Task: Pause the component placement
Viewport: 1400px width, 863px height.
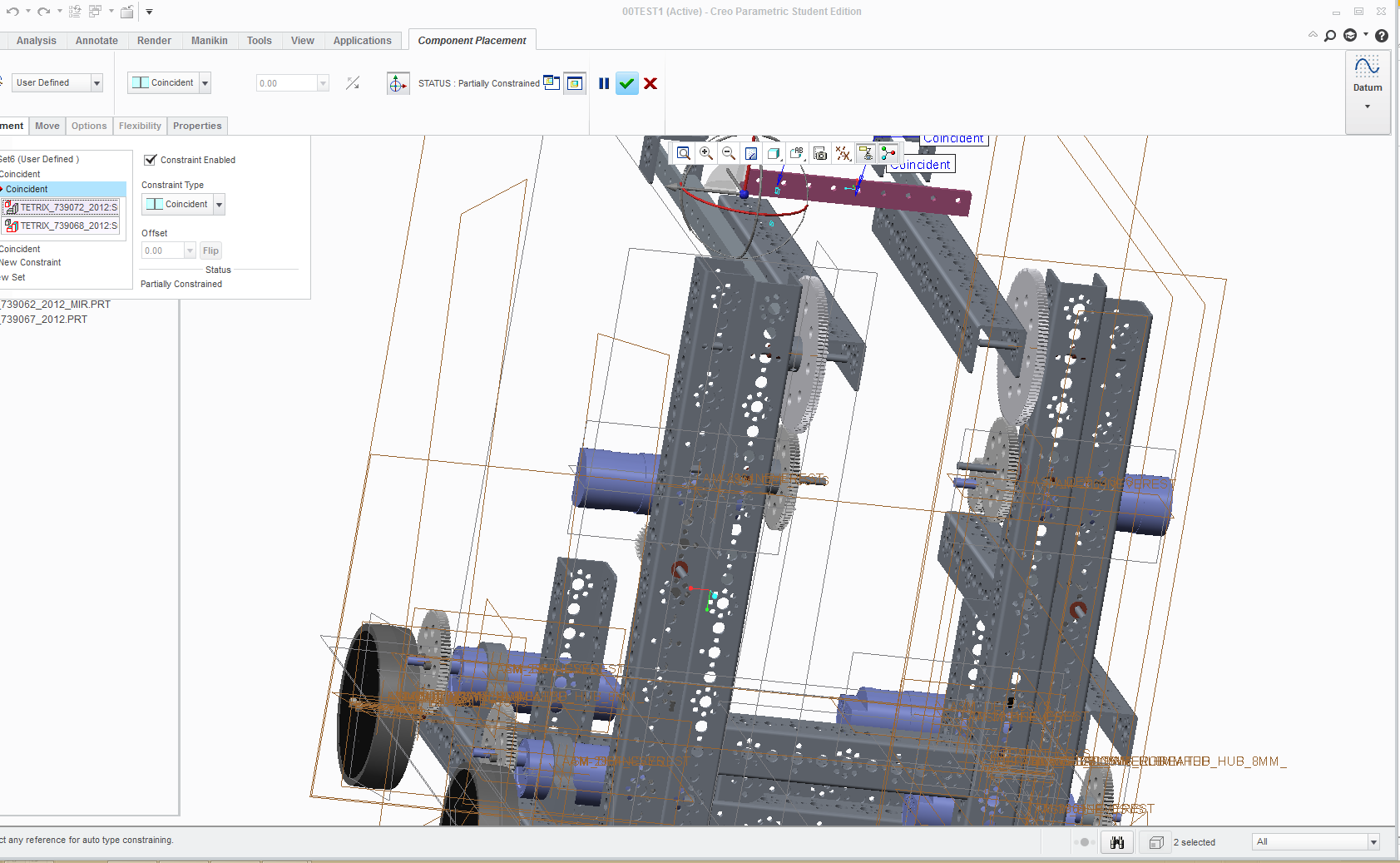Action: click(x=604, y=83)
